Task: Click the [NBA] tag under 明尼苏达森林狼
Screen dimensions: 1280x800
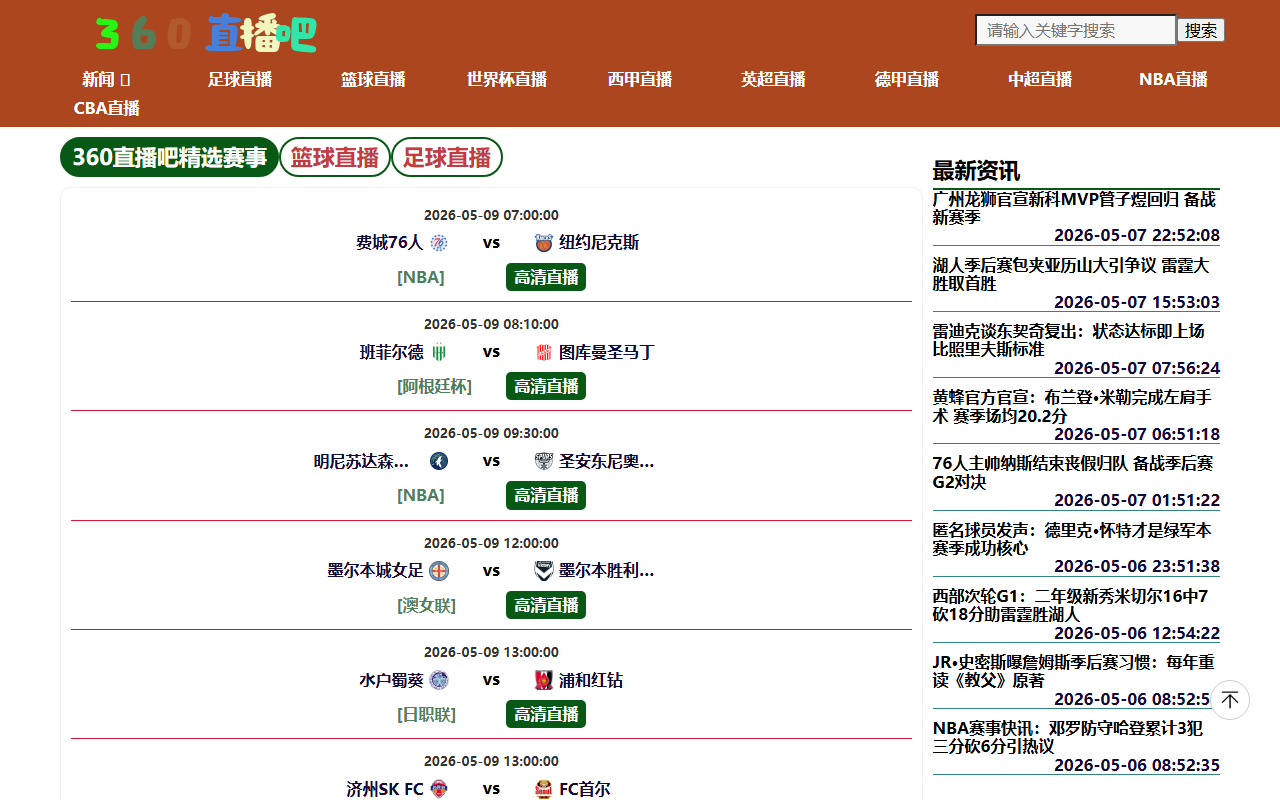Action: pyautogui.click(x=421, y=495)
